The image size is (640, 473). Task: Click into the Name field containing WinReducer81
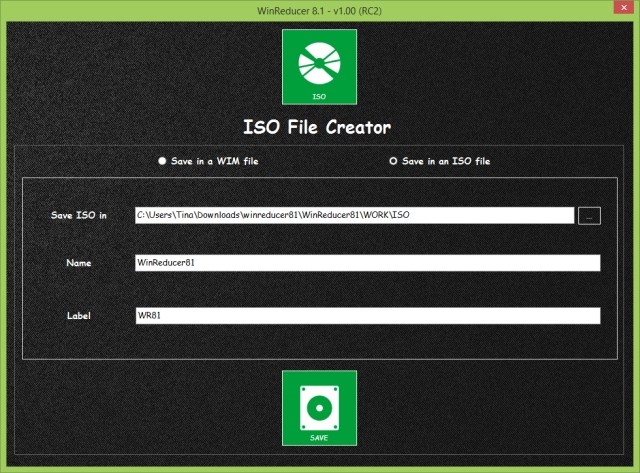coord(367,263)
